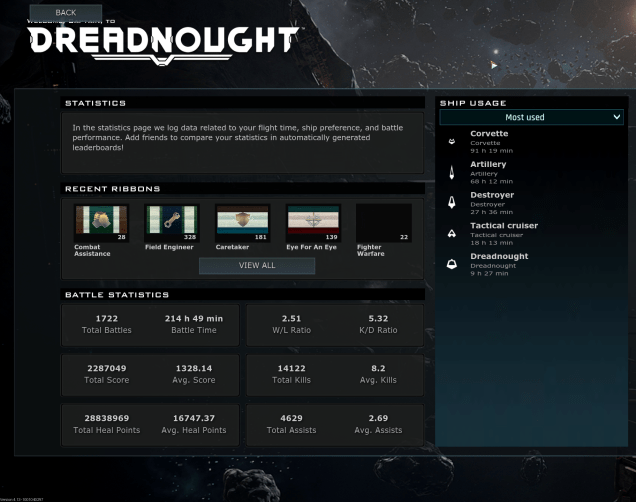Click the Artillery ship class icon
Image resolution: width=636 pixels, height=502 pixels.
click(452, 172)
